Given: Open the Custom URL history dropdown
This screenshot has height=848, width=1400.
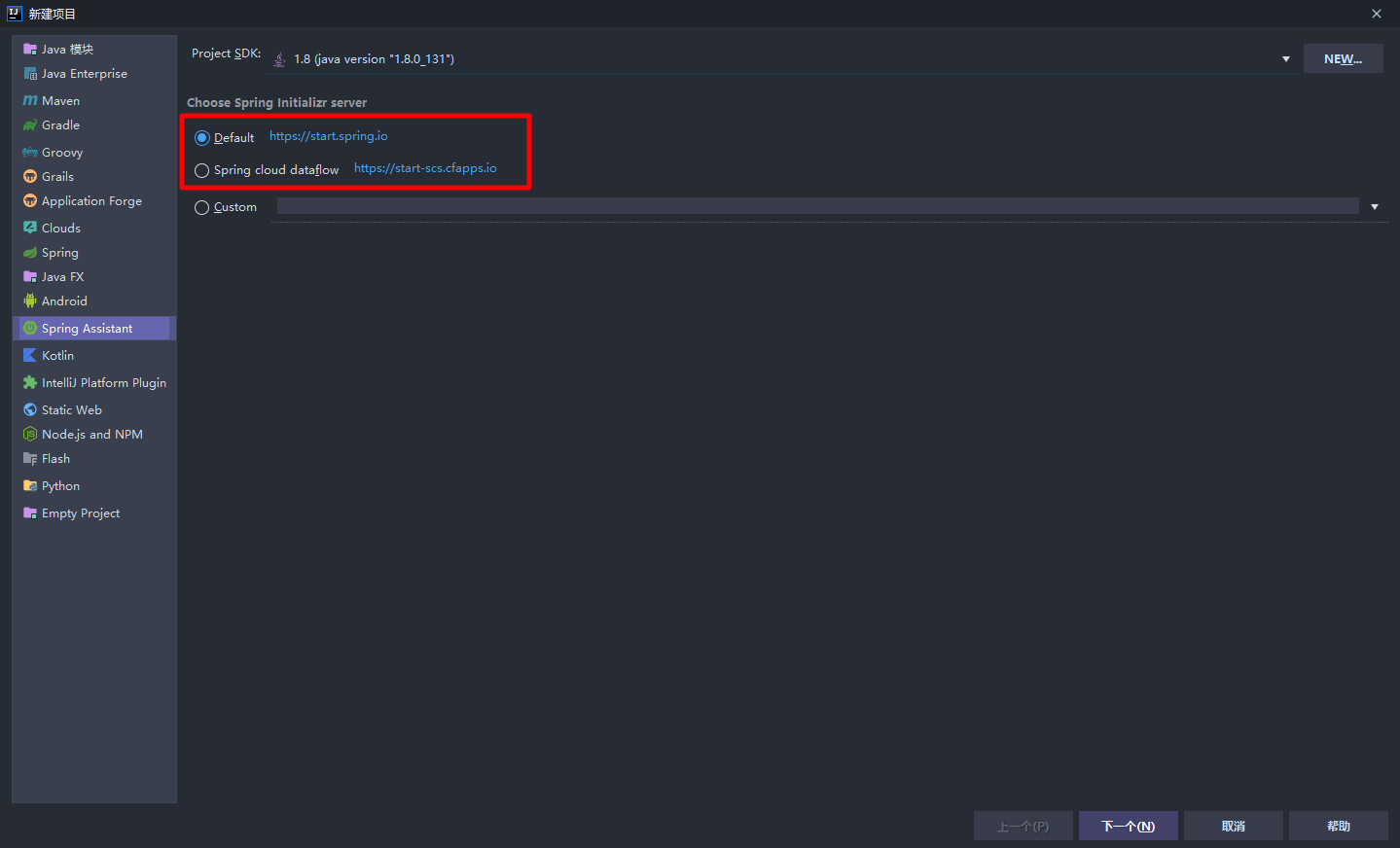Looking at the screenshot, I should pos(1374,206).
